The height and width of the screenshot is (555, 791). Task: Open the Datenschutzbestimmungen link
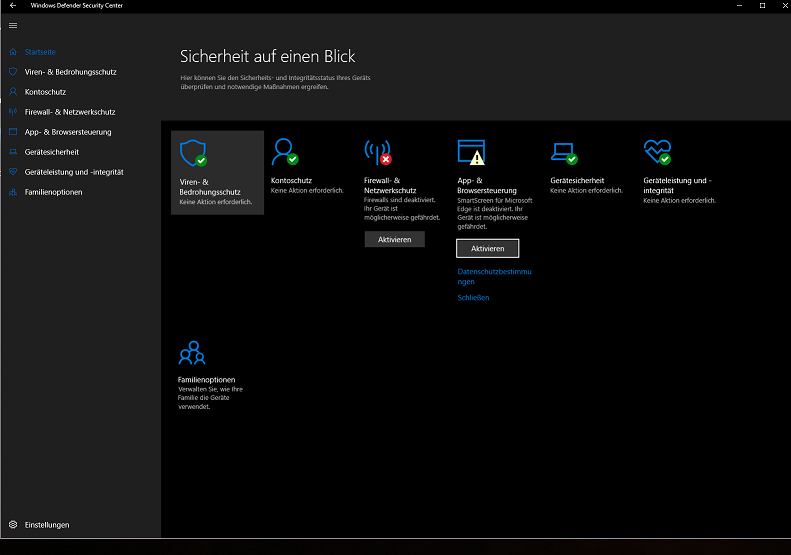tap(494, 276)
